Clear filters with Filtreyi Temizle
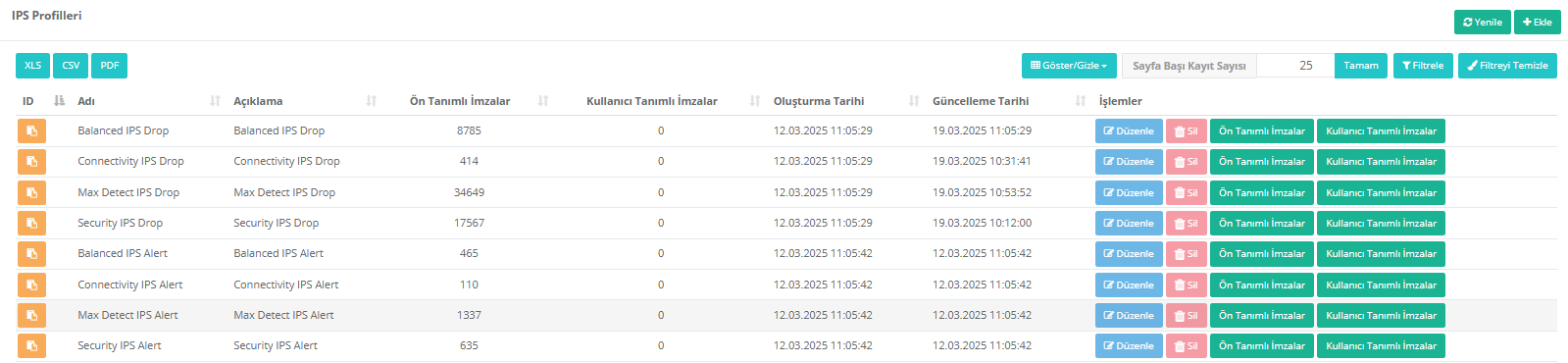The image size is (1568, 363). (x=1507, y=66)
